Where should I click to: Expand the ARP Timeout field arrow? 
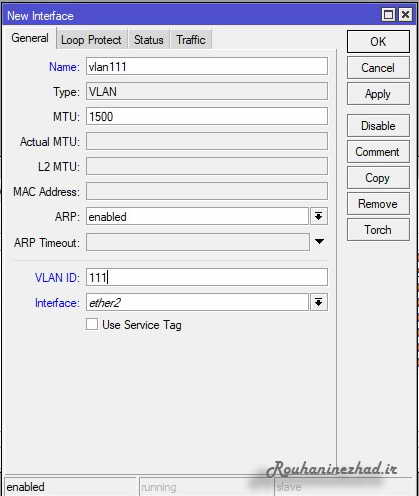click(x=319, y=241)
